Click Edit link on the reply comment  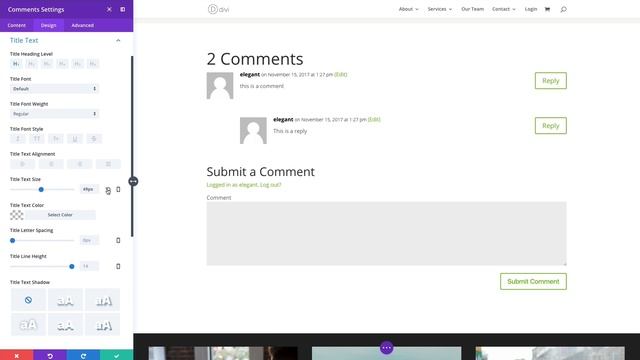pyautogui.click(x=374, y=120)
